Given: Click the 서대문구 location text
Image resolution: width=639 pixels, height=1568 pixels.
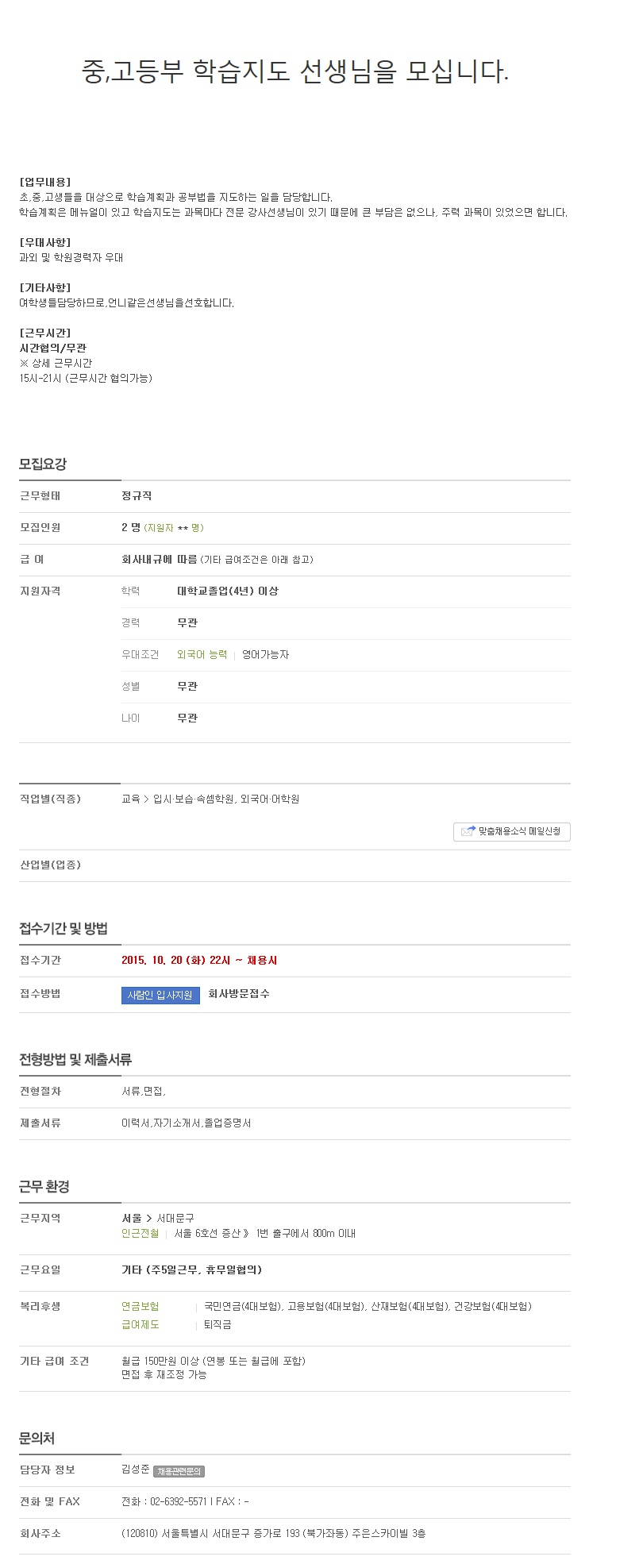Looking at the screenshot, I should (175, 1218).
